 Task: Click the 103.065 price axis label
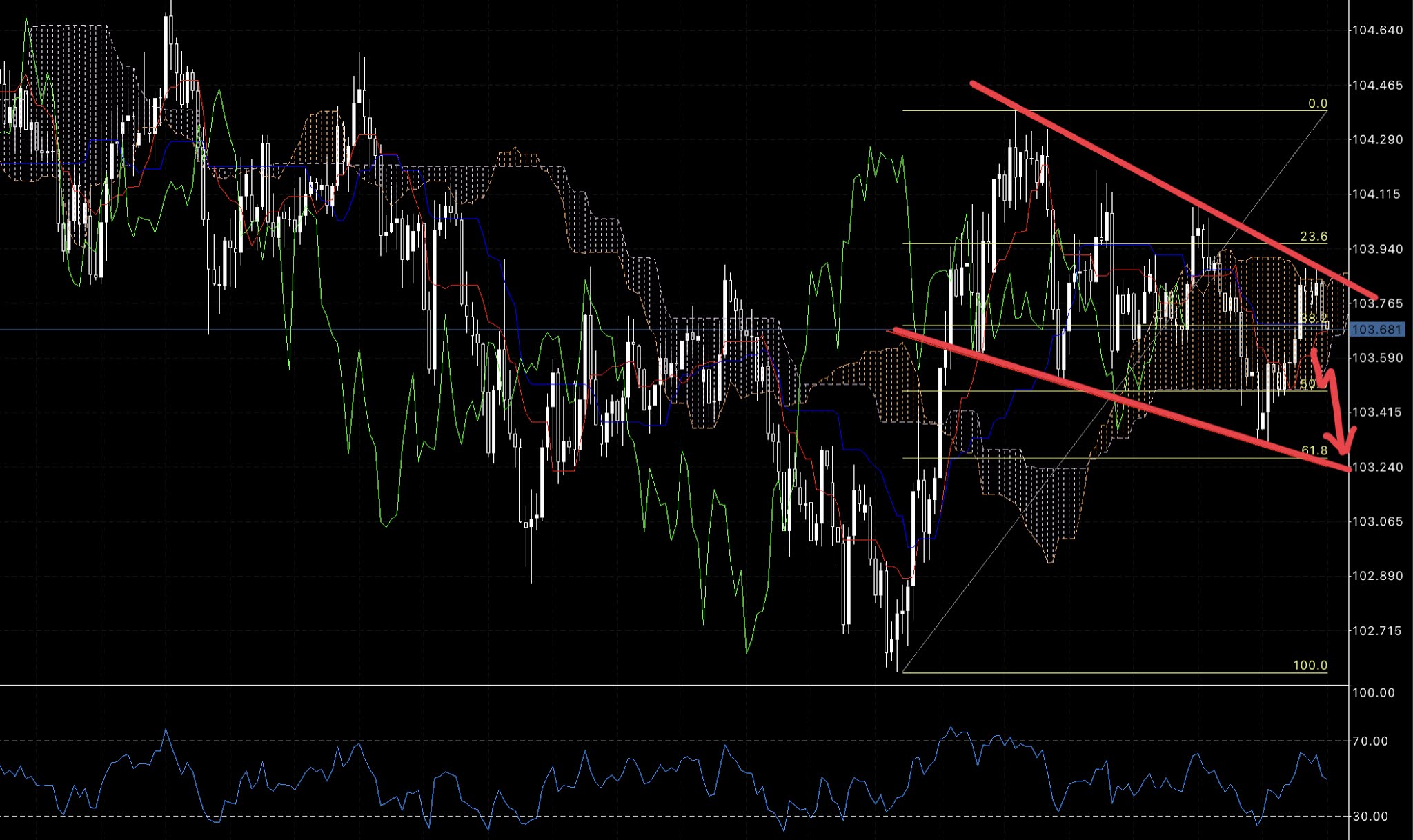point(1376,521)
